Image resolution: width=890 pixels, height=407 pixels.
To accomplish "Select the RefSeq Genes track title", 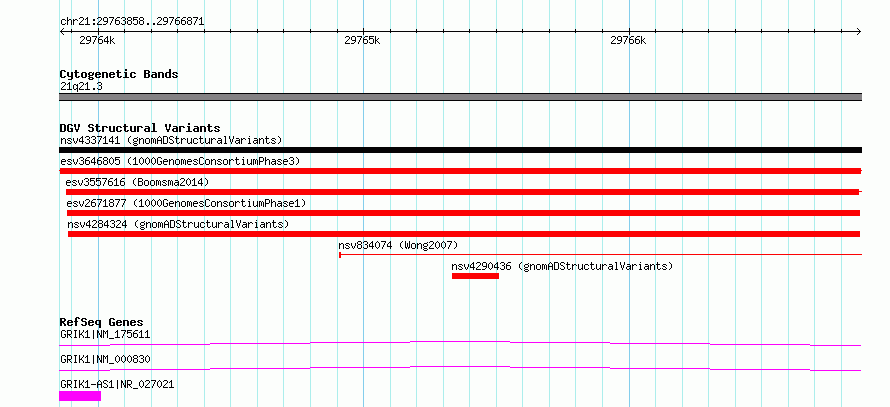I will click(102, 322).
